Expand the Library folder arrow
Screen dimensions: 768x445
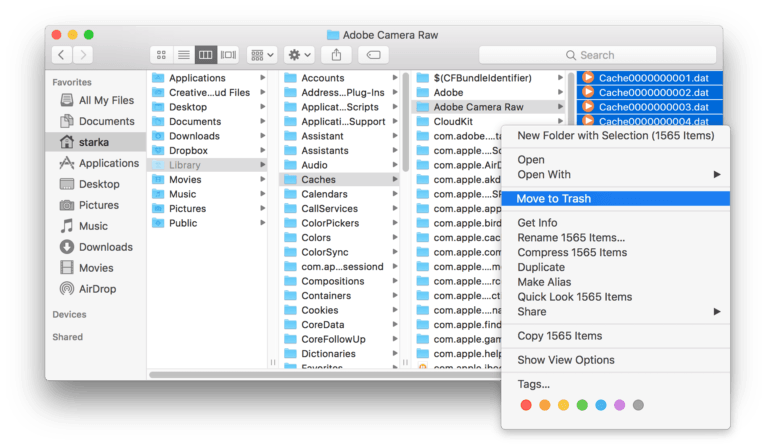tap(263, 165)
